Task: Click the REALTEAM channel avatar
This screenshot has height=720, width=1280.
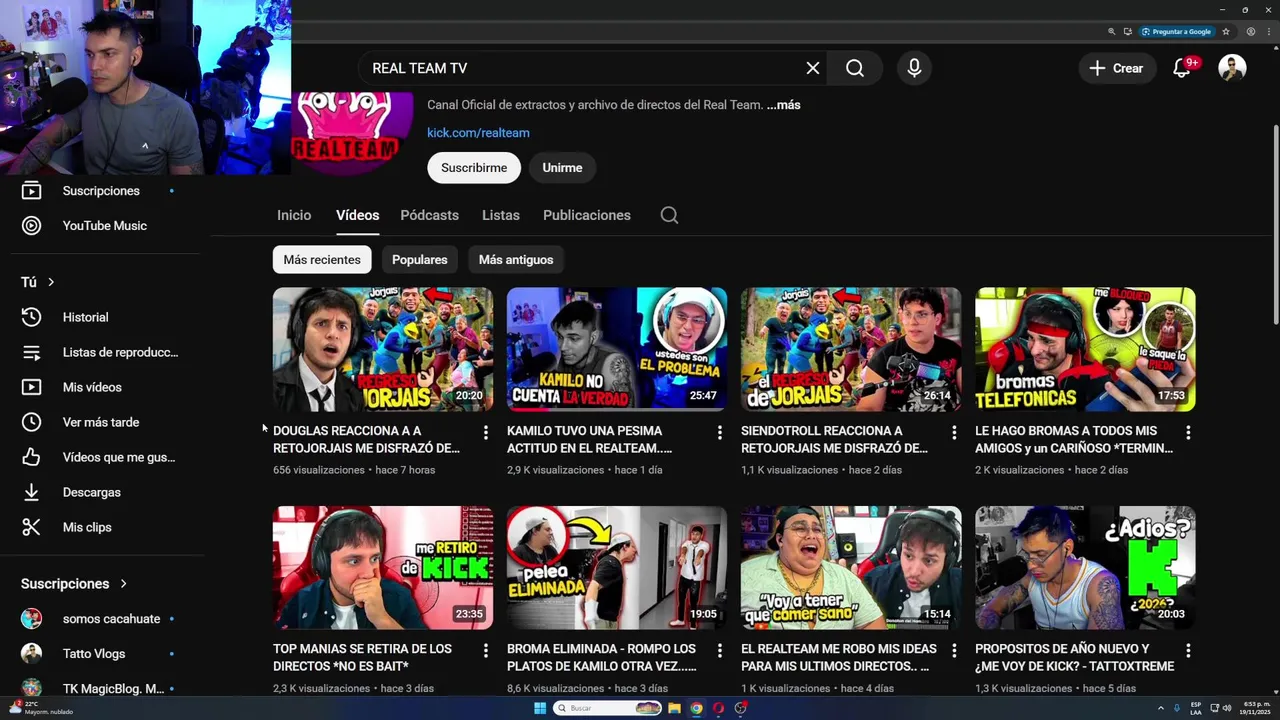Action: pos(352,134)
